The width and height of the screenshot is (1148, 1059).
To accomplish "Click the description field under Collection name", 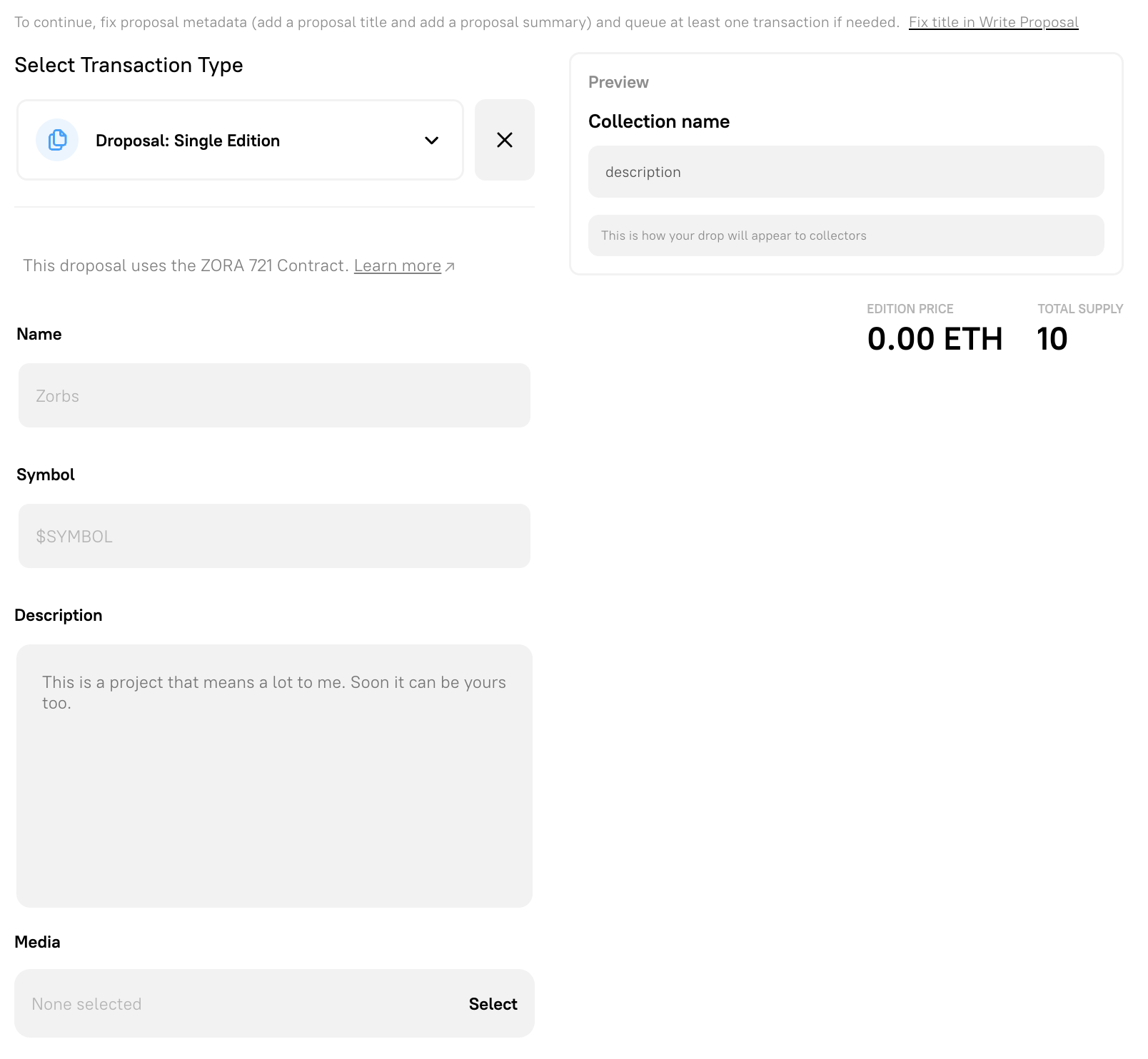I will click(845, 171).
